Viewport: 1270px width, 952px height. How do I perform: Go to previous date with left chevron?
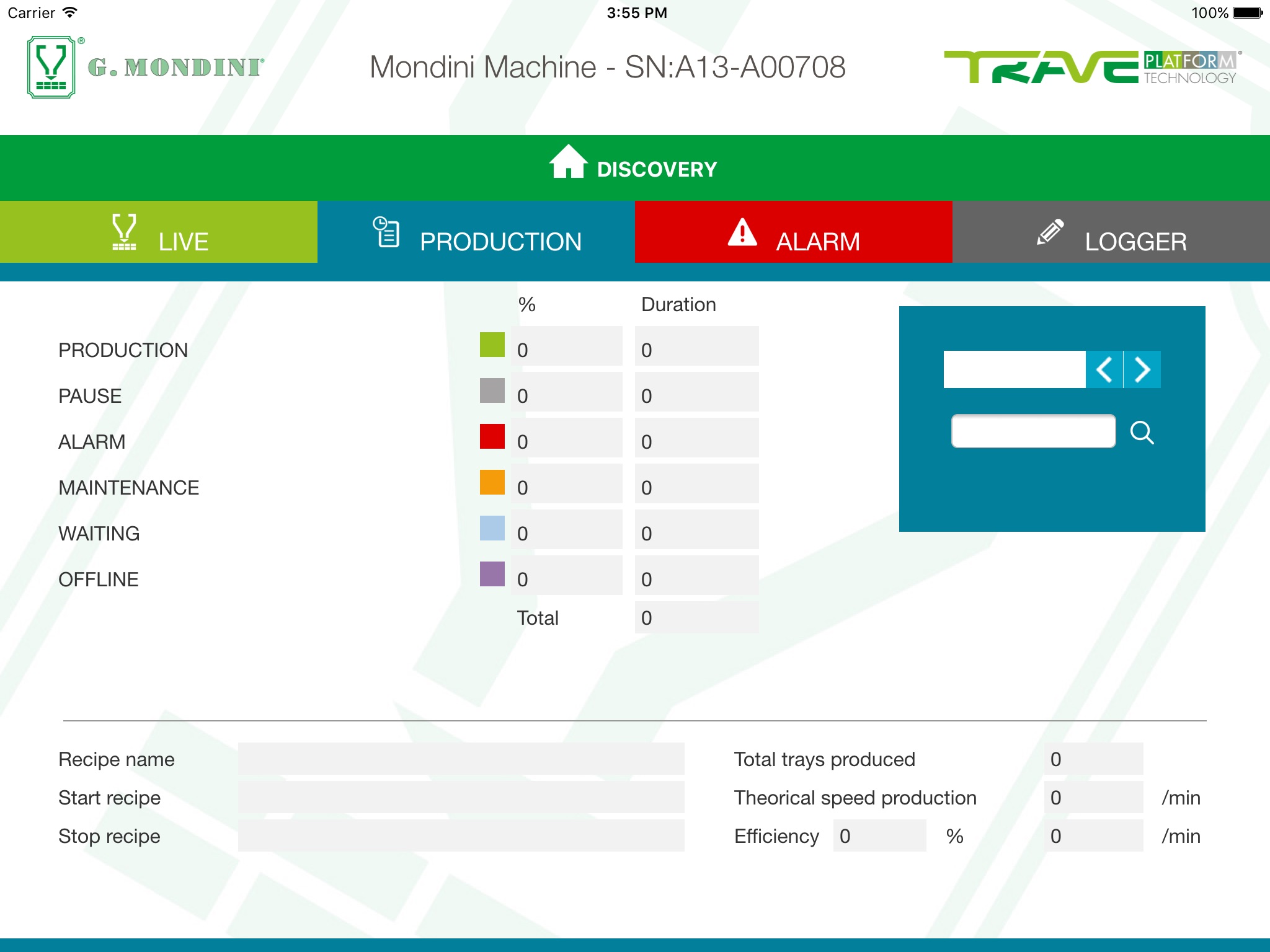(x=1104, y=369)
